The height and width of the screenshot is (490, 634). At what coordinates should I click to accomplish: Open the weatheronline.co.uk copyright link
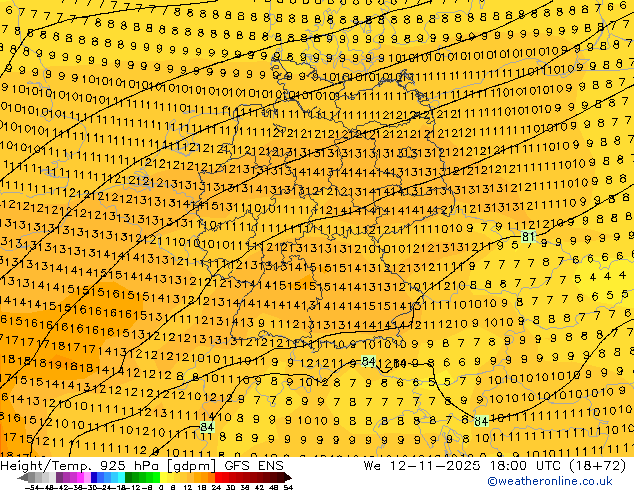(549, 481)
